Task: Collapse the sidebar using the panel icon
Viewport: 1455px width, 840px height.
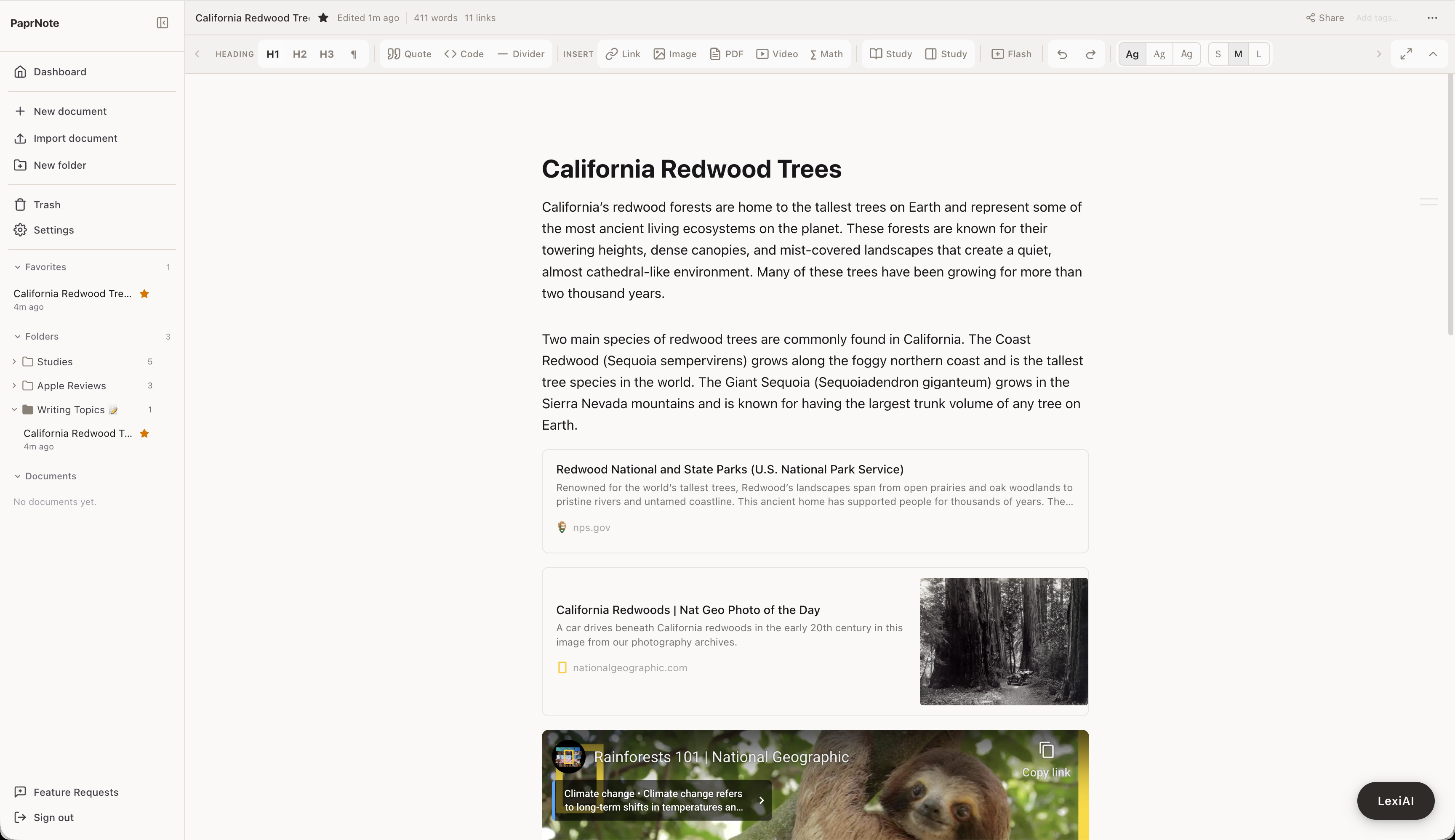Action: pos(162,22)
